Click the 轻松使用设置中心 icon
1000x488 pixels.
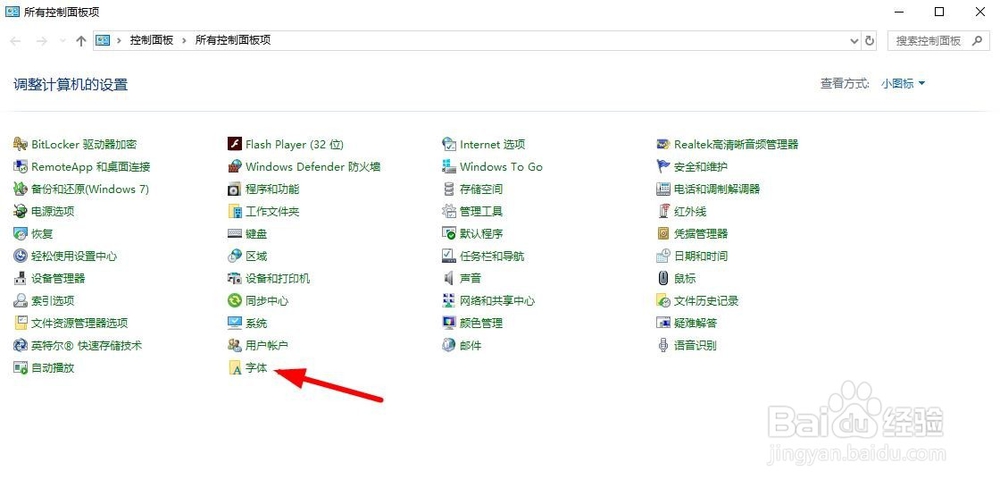pyautogui.click(x=20, y=256)
